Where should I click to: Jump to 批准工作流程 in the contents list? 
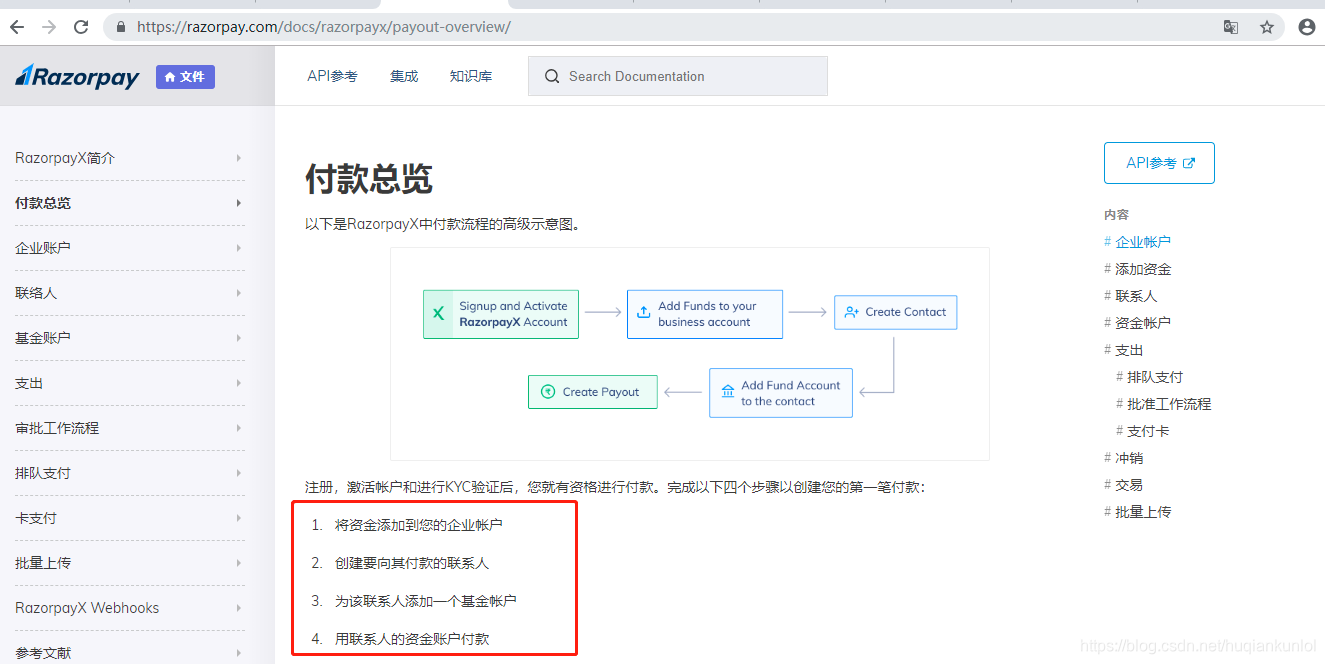pyautogui.click(x=1169, y=404)
